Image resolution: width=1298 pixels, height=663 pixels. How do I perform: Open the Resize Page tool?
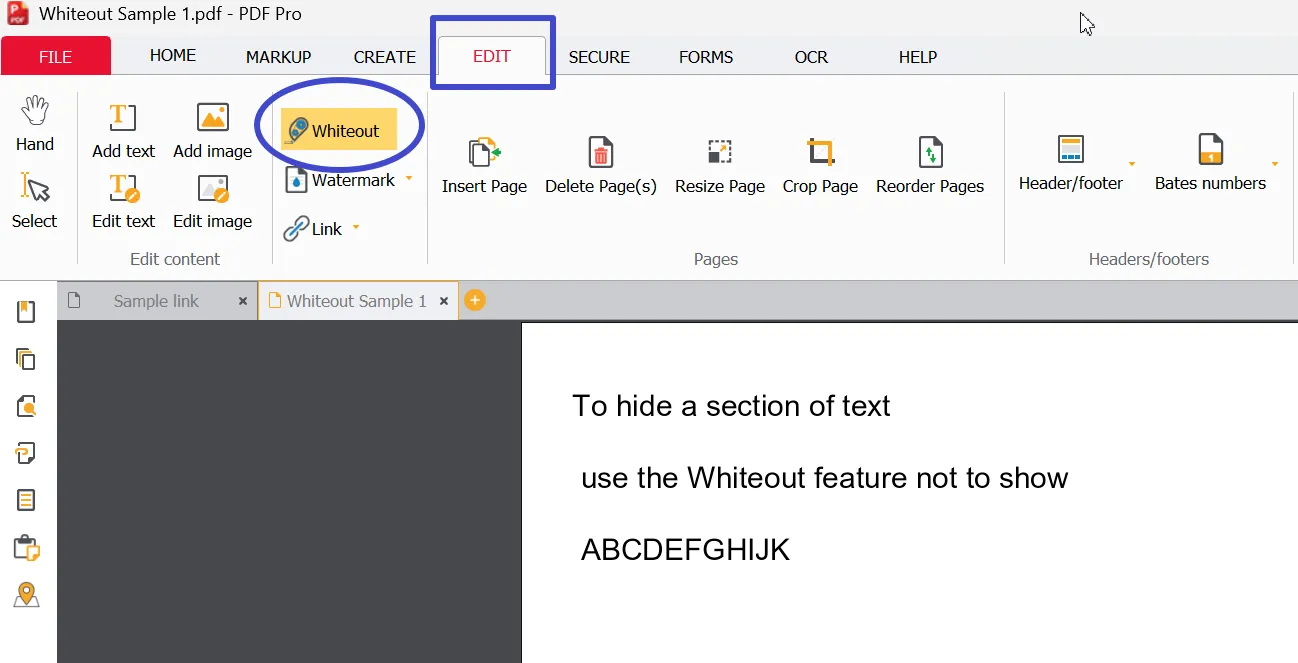pos(720,165)
